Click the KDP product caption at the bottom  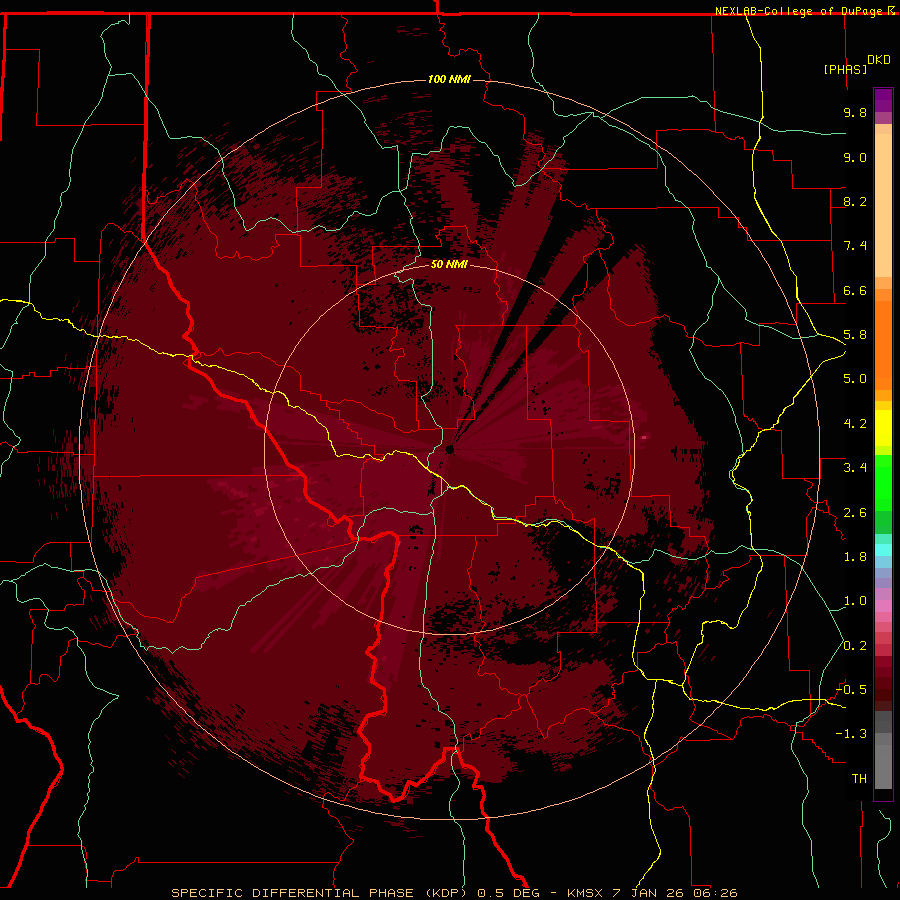tap(454, 893)
